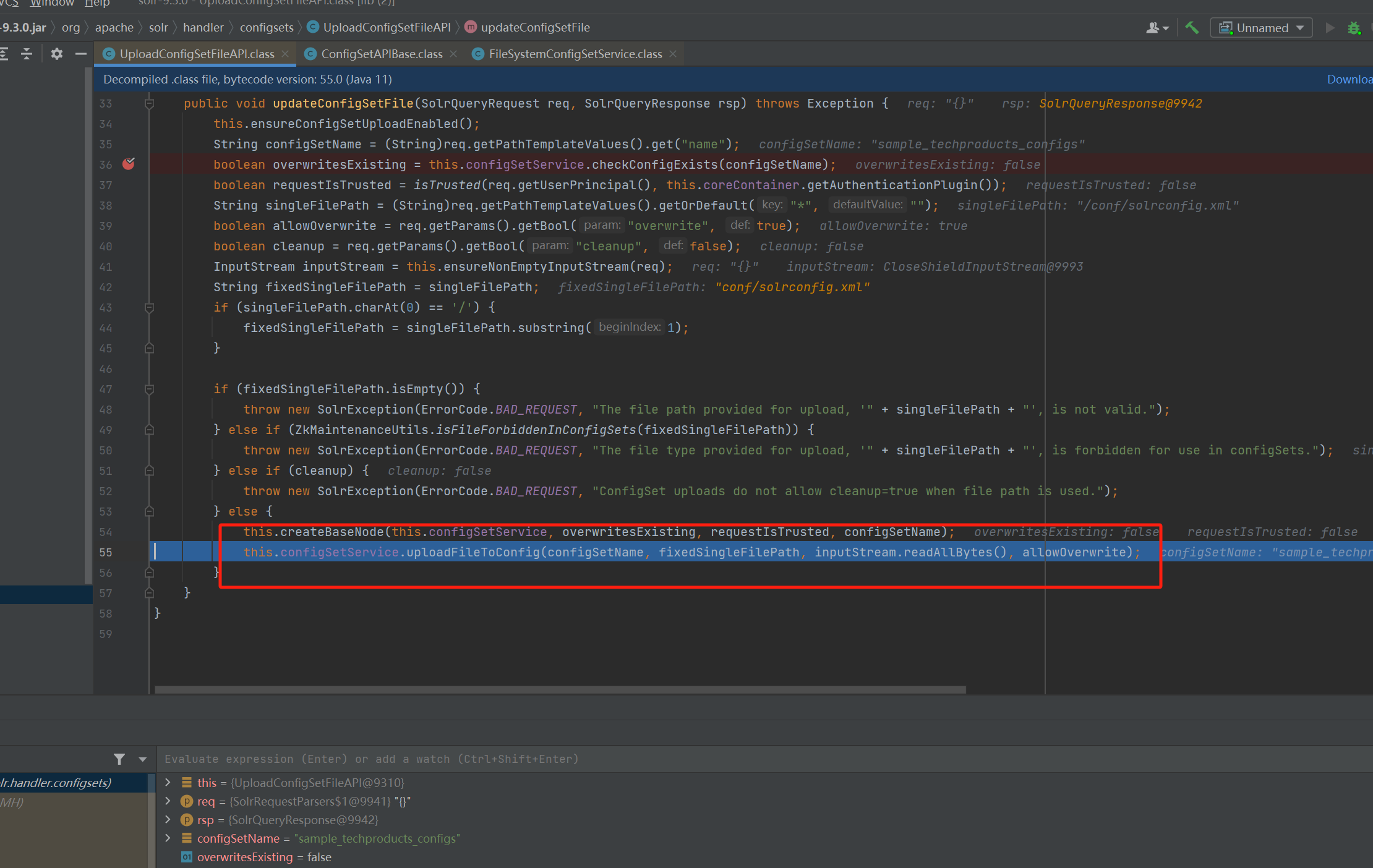Viewport: 1373px width, 868px height.
Task: Click the object icon beside configSetName variable
Action: coord(186,838)
